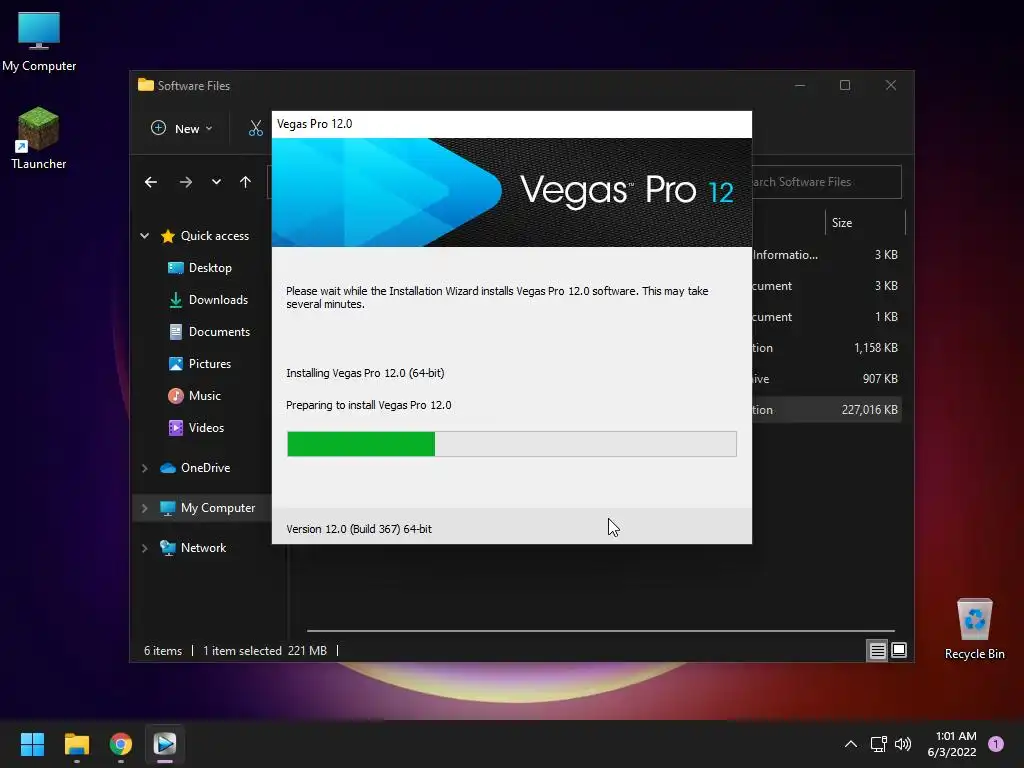Click the Cut scissors icon in Explorer toolbar

[x=255, y=128]
